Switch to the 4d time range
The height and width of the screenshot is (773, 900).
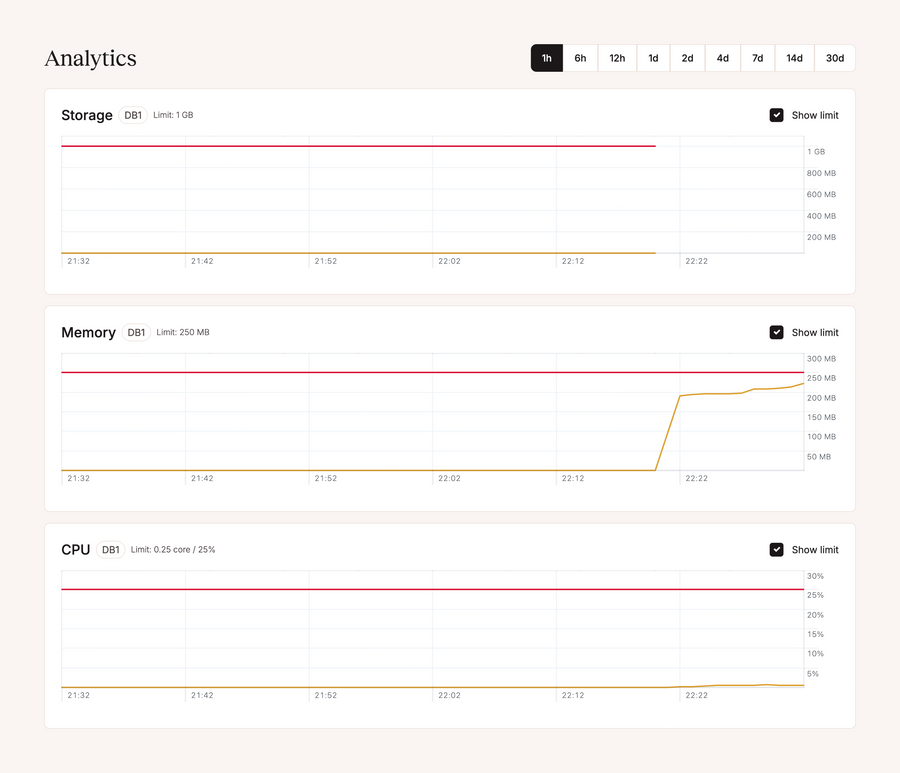[722, 58]
